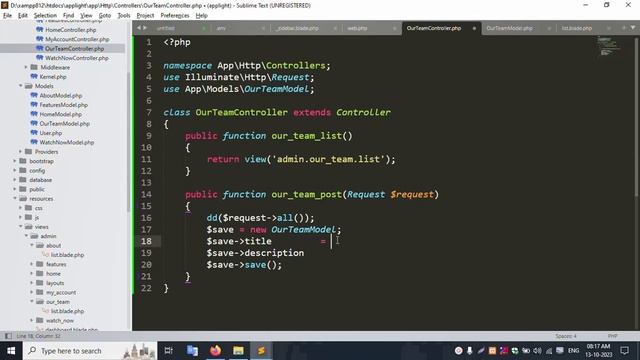
Task: Close the _sidebar.blade.php tab
Action: coord(335,28)
